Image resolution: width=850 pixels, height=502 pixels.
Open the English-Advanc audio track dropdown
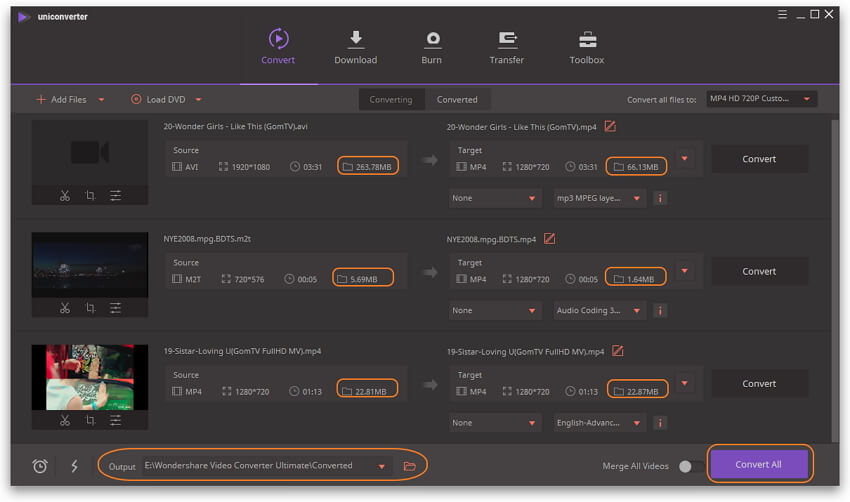(x=600, y=423)
